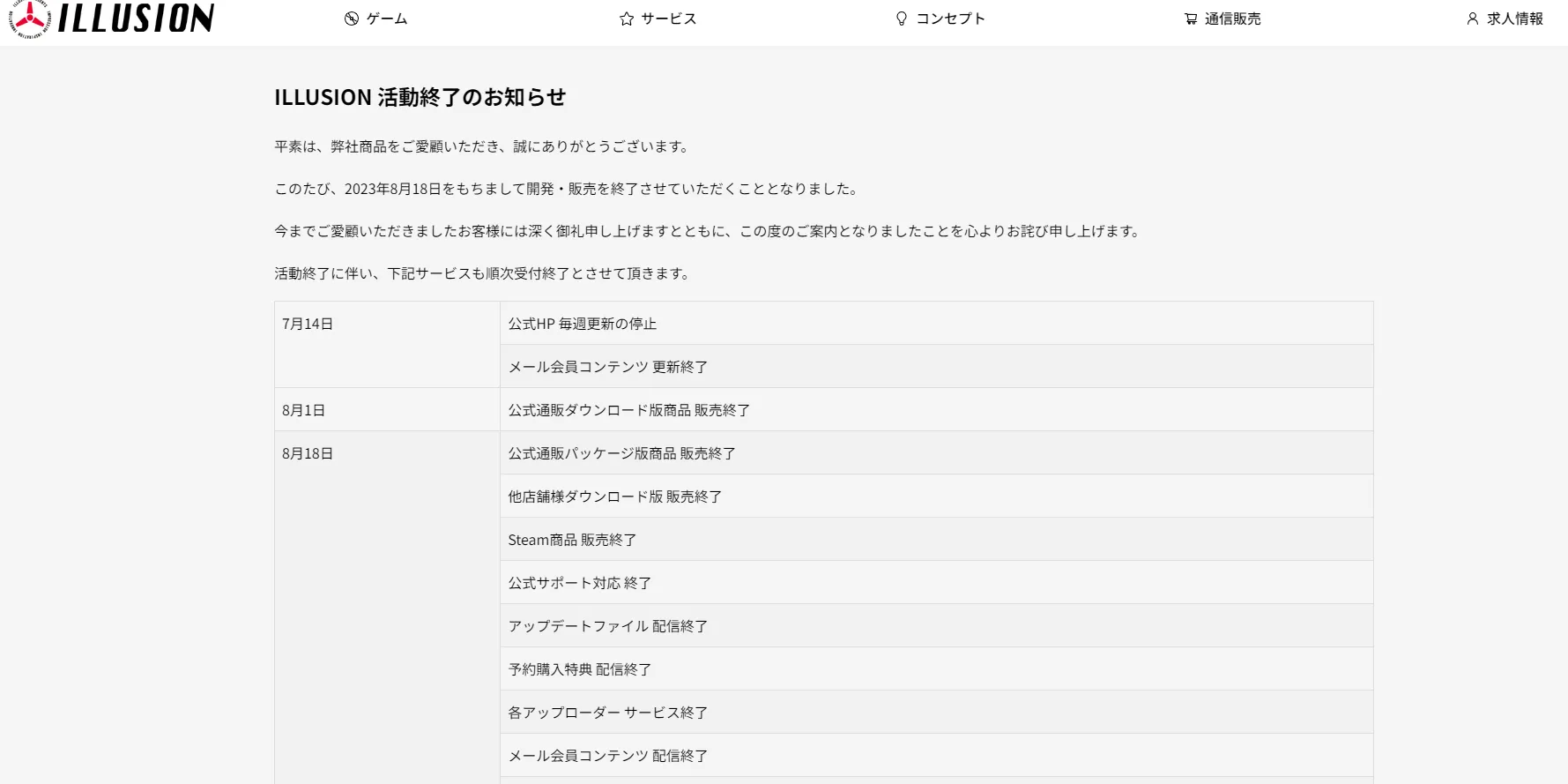This screenshot has width=1568, height=784.
Task: Click the line 活動終了に伴い、下記サービスも
Action: click(x=484, y=273)
